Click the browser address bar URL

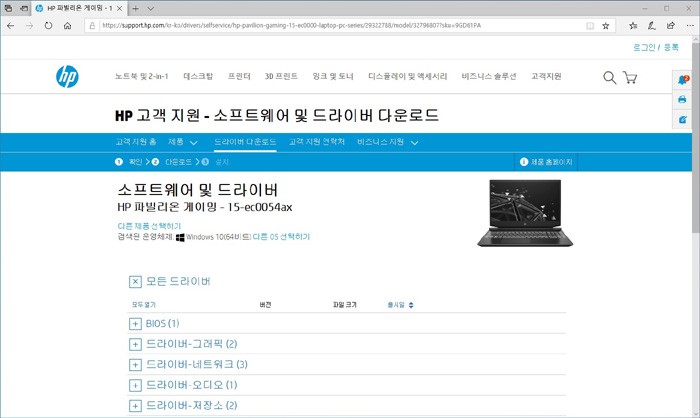[300, 26]
